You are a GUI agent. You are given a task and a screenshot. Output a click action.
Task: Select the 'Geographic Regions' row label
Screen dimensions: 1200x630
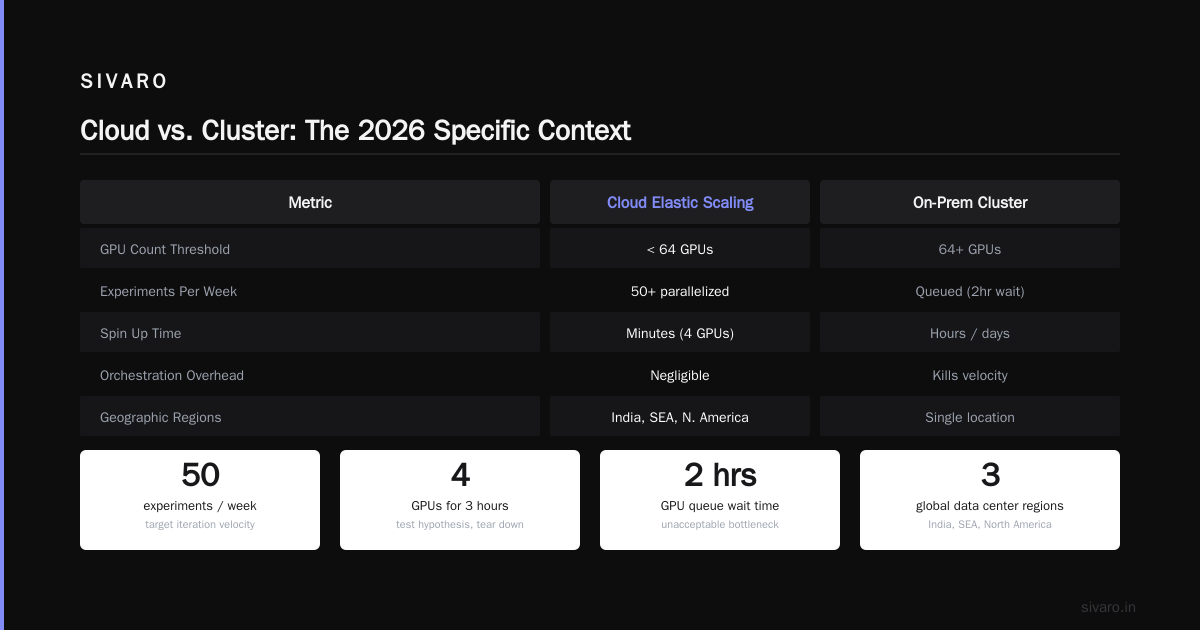point(161,417)
